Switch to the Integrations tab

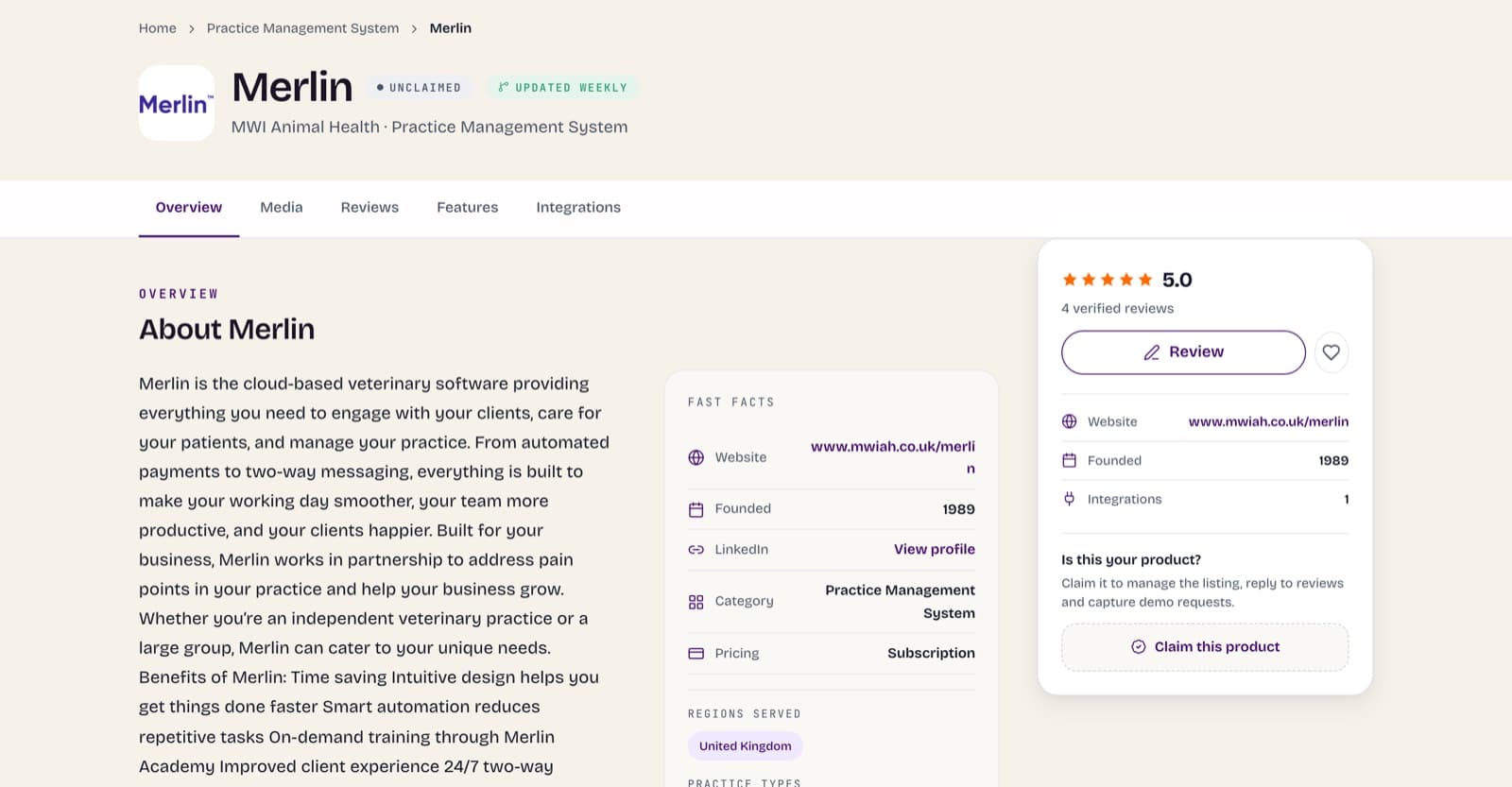point(578,207)
